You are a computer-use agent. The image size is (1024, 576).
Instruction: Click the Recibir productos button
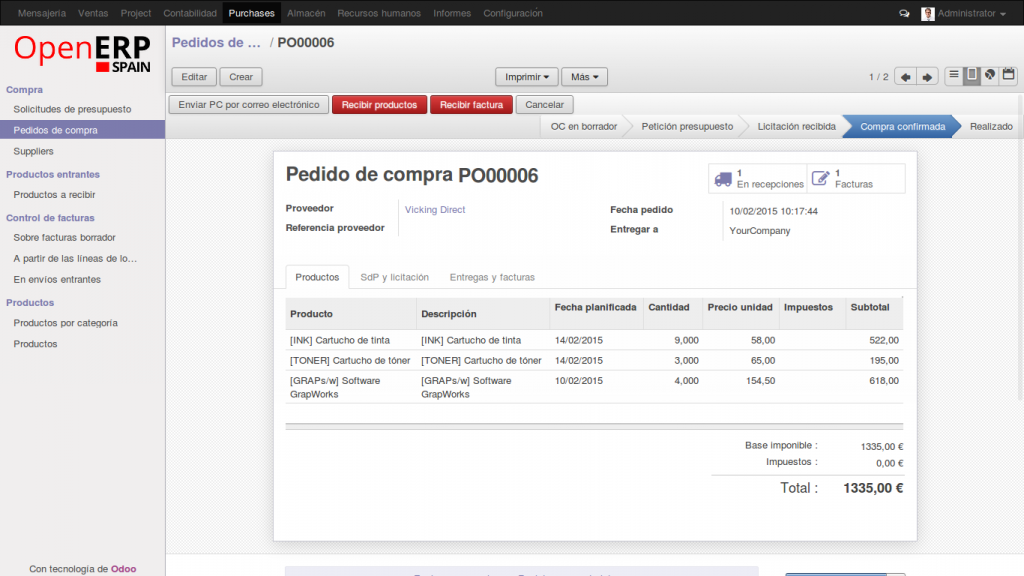[x=379, y=104]
